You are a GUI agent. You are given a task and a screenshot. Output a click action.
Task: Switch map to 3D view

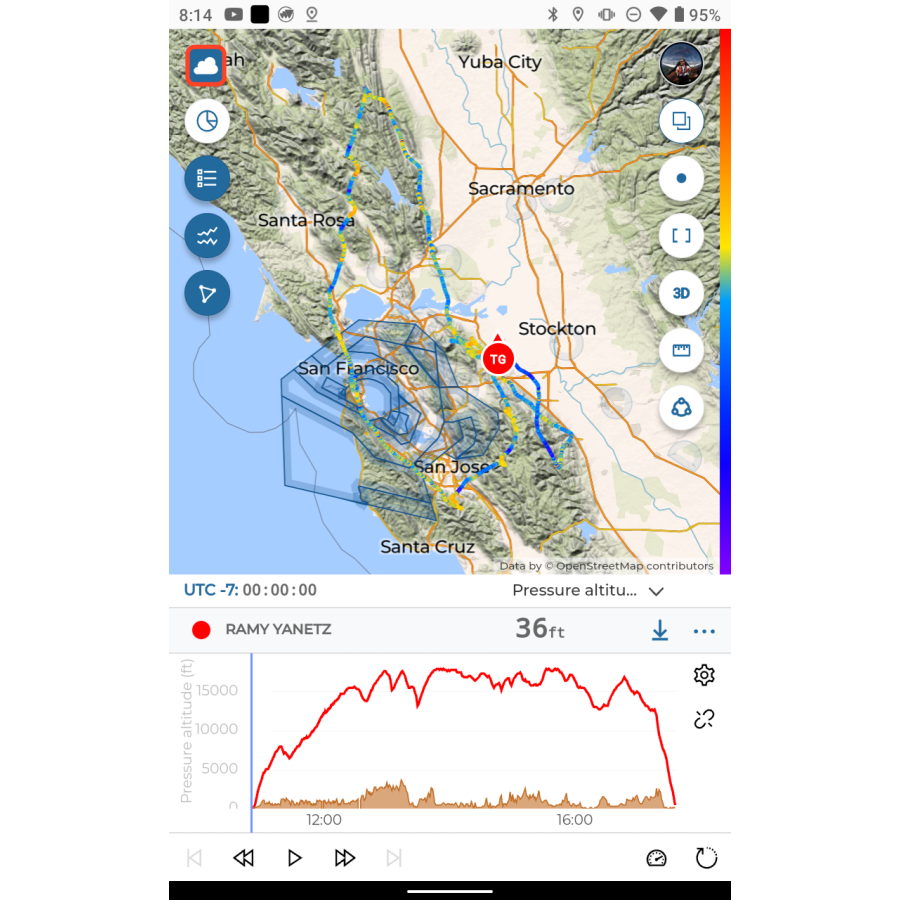click(681, 293)
